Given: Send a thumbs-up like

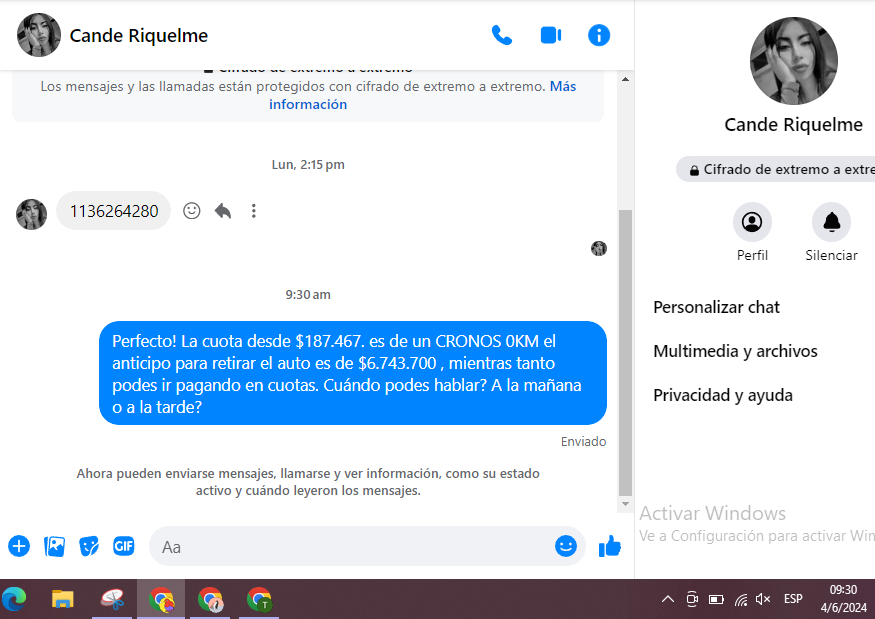Looking at the screenshot, I should point(609,546).
